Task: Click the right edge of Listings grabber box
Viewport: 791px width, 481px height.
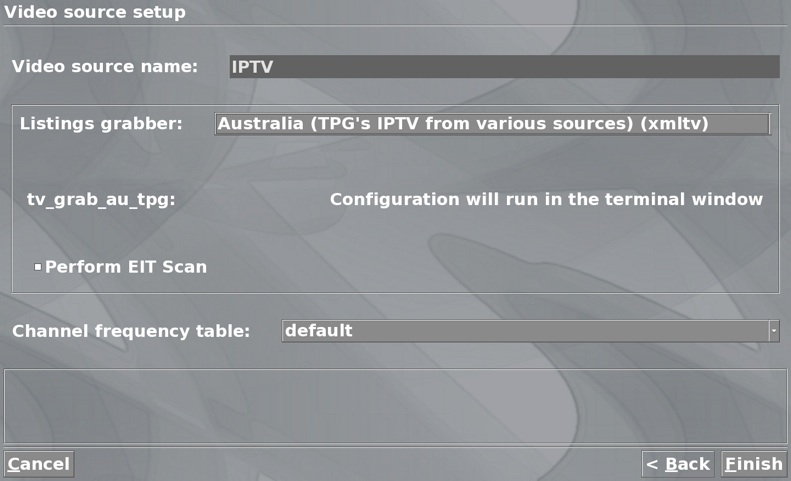Action: tap(769, 124)
